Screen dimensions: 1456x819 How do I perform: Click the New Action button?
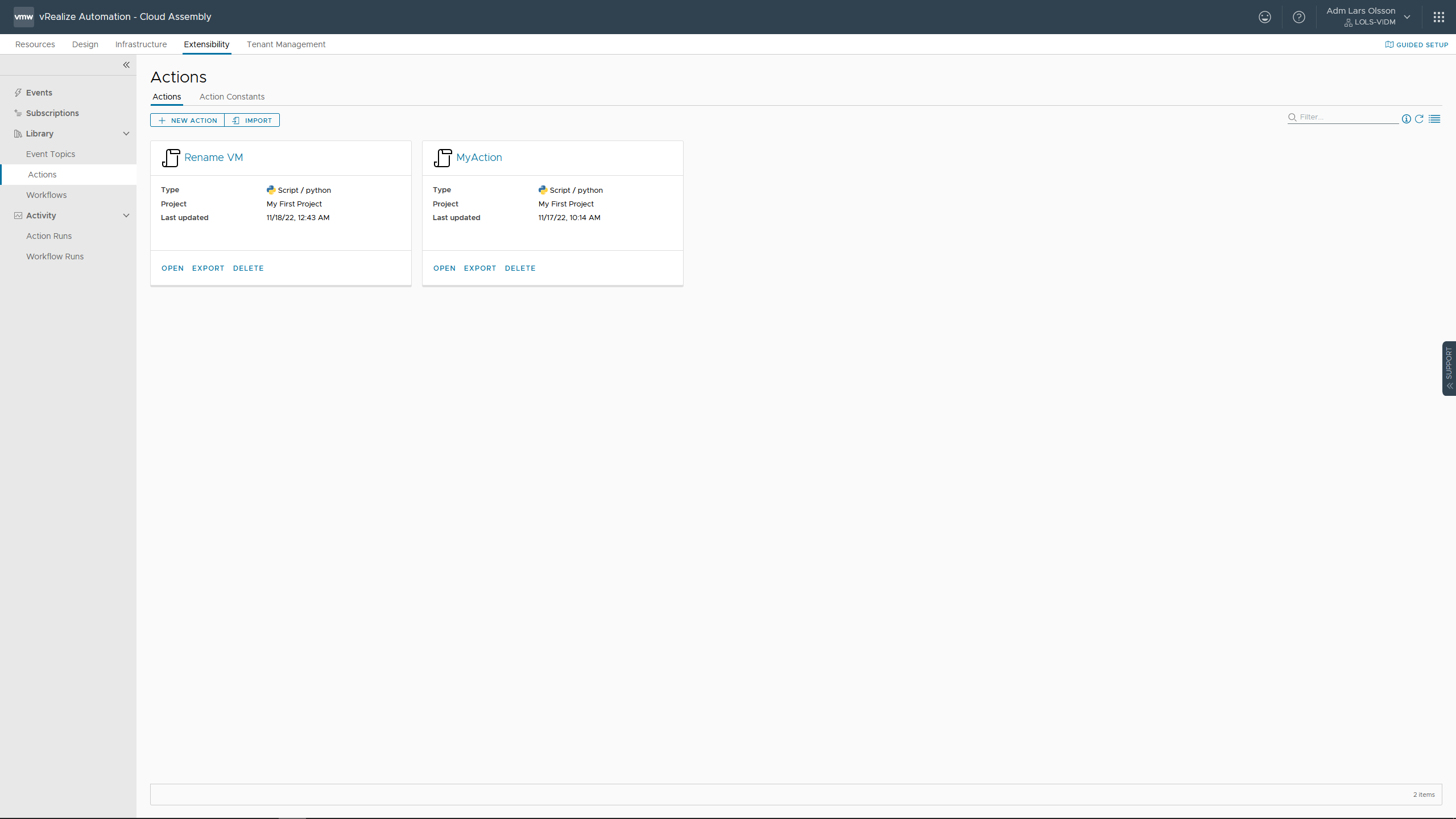[188, 120]
